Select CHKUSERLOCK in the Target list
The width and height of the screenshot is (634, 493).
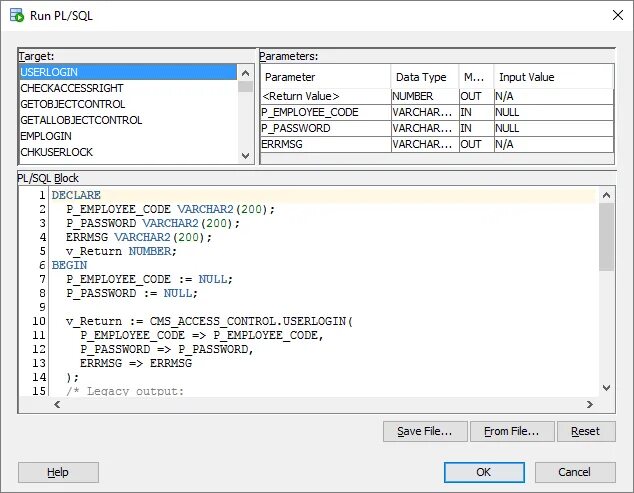tap(128, 152)
